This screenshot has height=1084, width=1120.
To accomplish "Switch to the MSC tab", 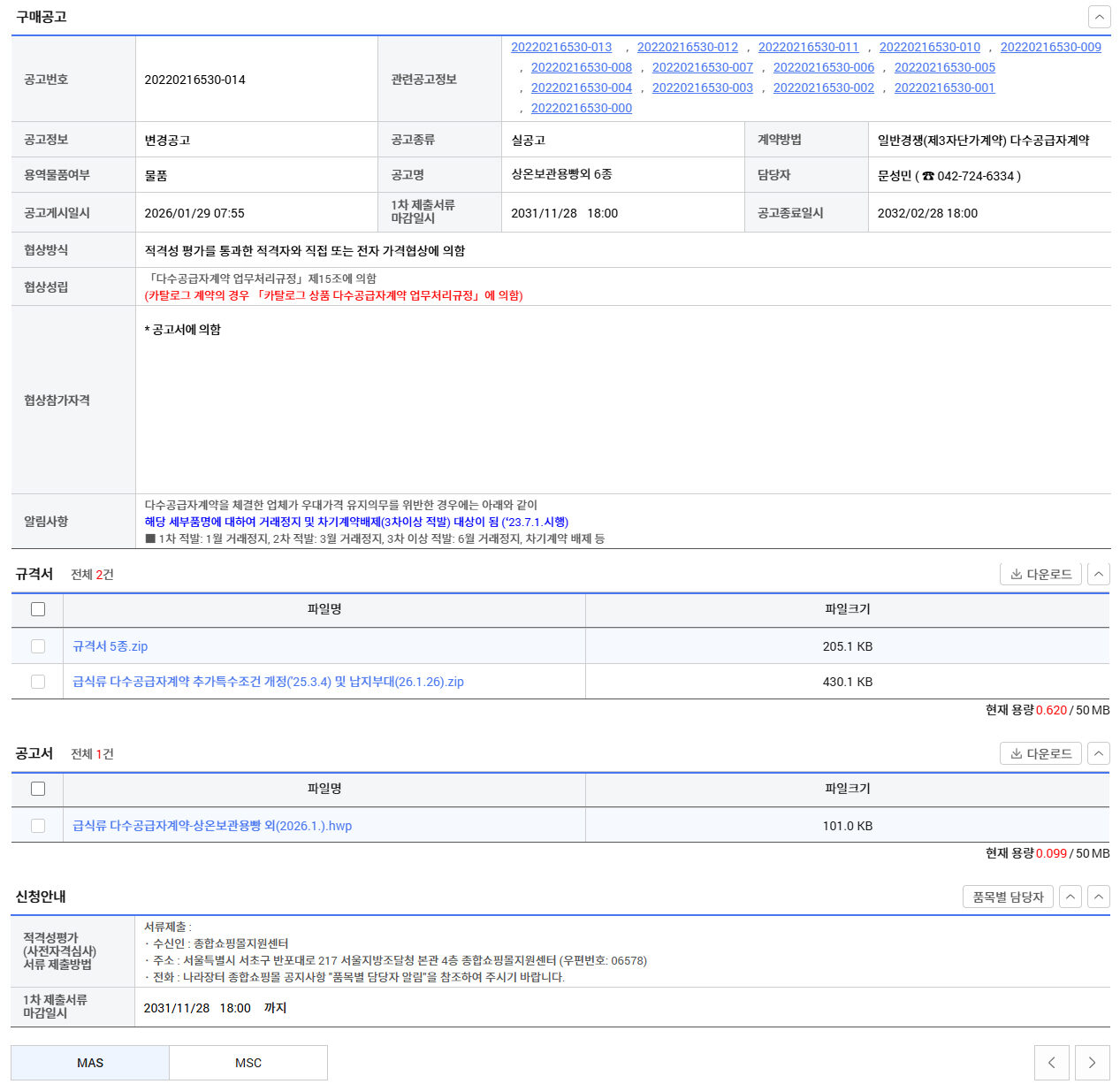I will click(248, 1063).
